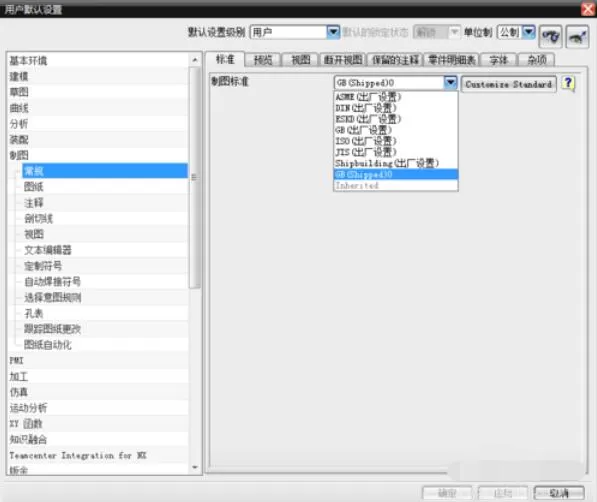Select 建模 in the category list
This screenshot has height=502, width=597.
tap(98, 77)
